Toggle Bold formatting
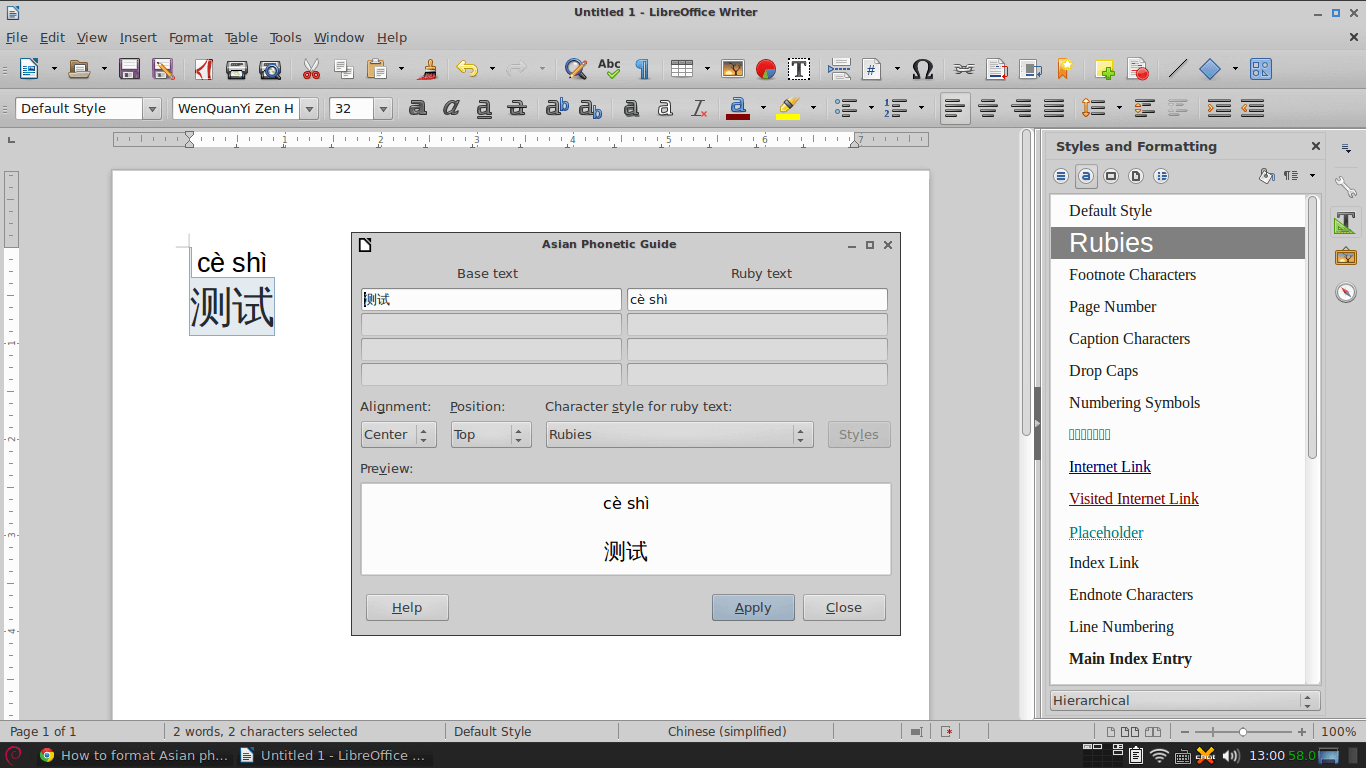Screen dimensions: 1366x768 click(x=418, y=108)
